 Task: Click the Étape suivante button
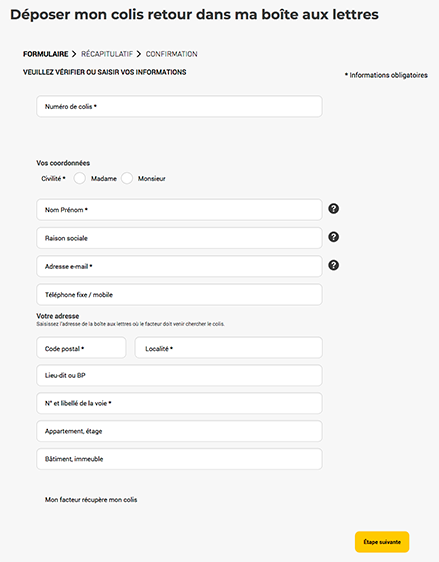382,542
